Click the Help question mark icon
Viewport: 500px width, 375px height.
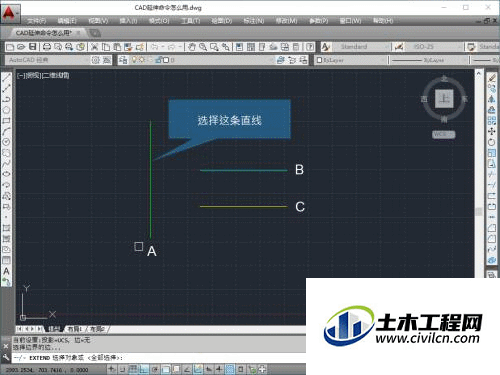310,47
